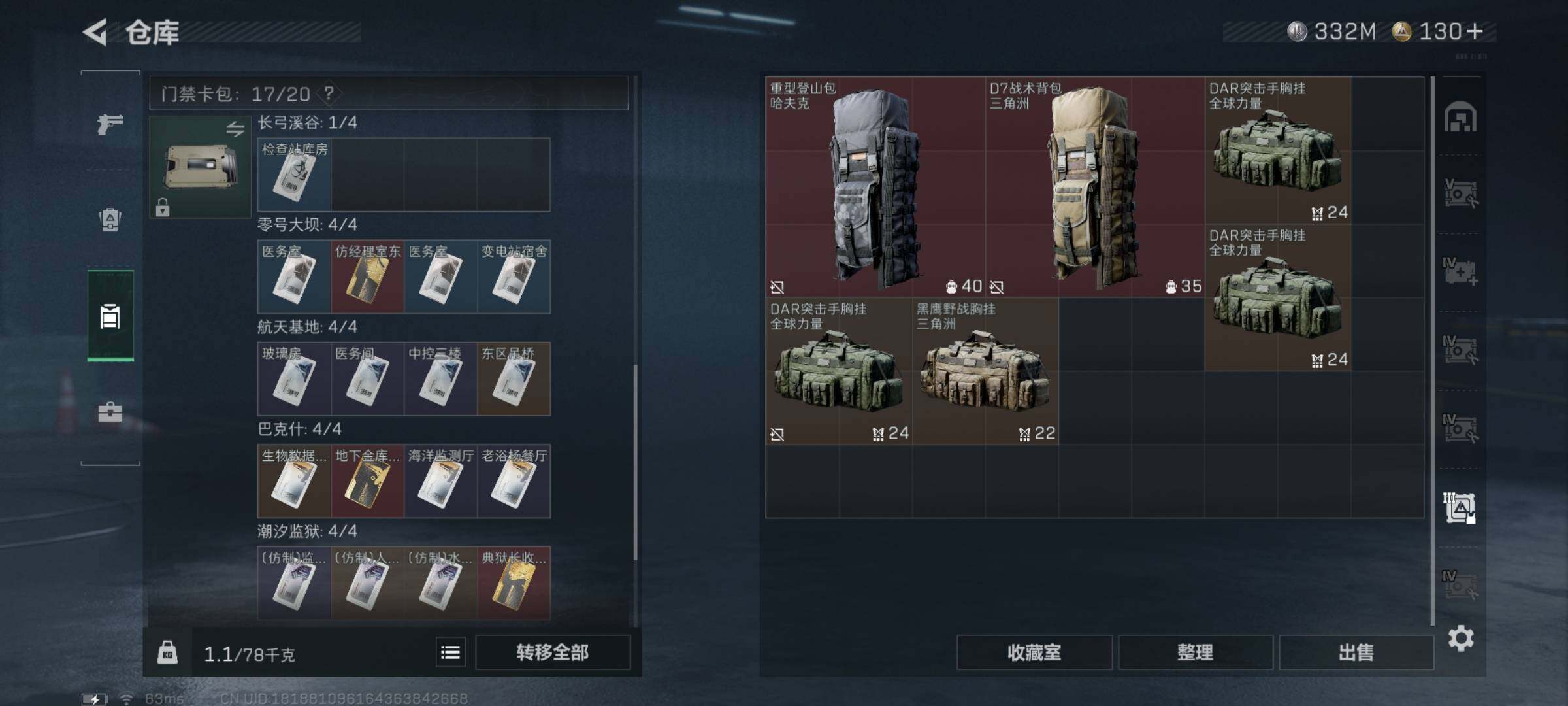Go back with the arrow beside 仓库
This screenshot has width=1568, height=706.
point(95,32)
